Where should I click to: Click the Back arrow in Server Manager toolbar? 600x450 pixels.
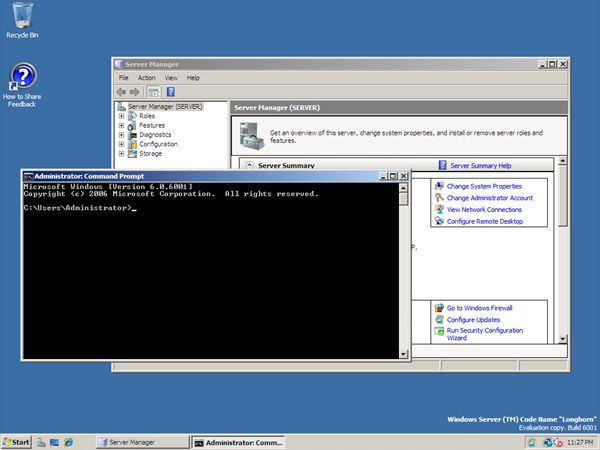click(x=121, y=92)
